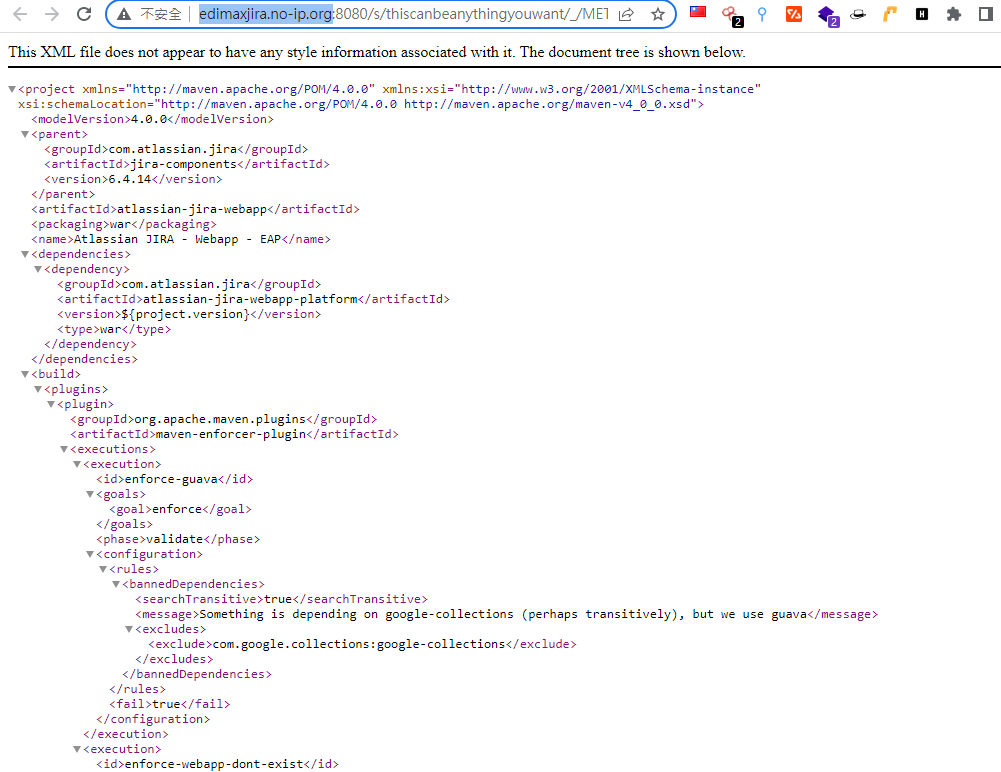
Task: Collapse the <plugin> node
Action: coord(50,404)
